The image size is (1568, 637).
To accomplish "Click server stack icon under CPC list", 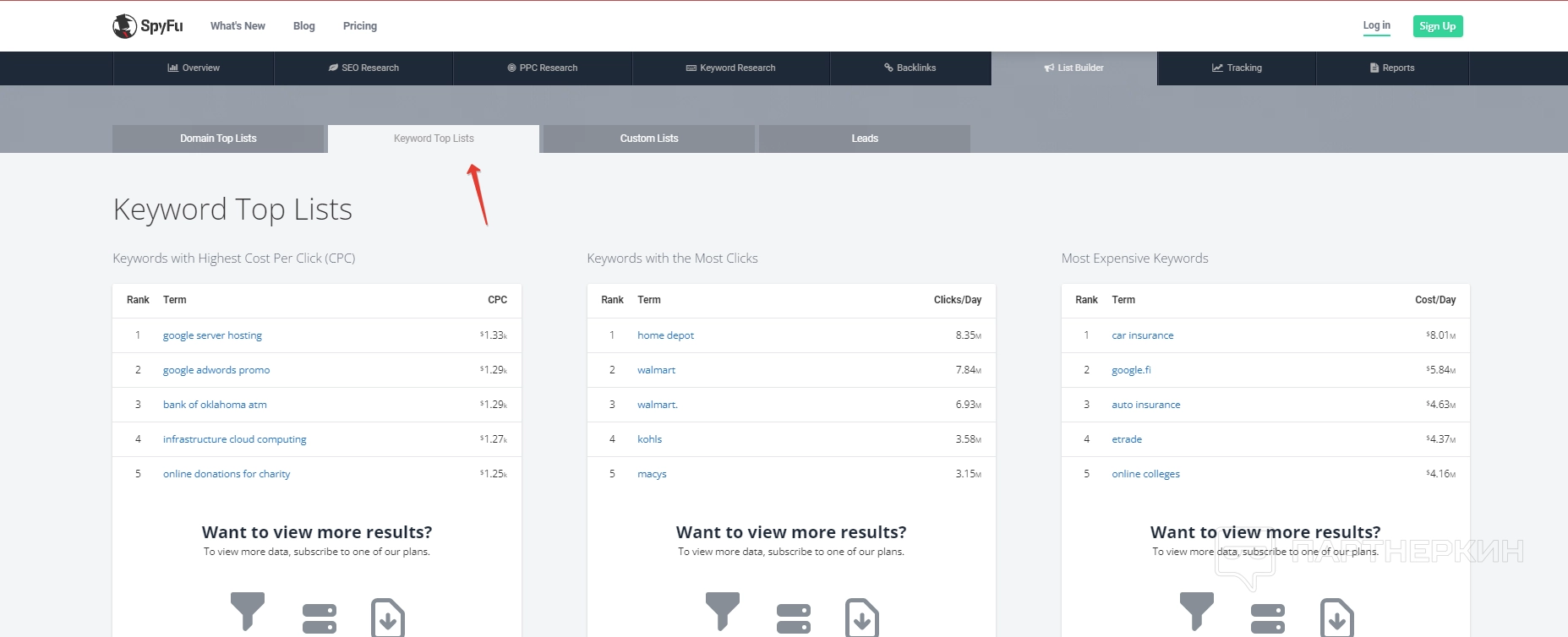I will 320,618.
